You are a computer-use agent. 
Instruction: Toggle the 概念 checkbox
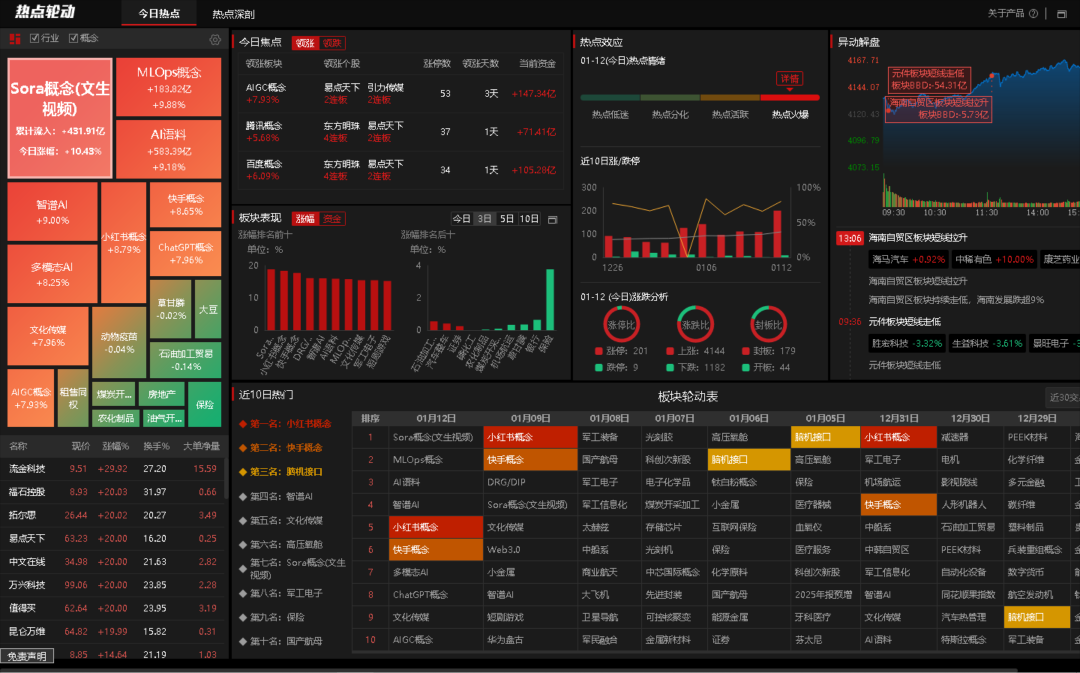(x=73, y=39)
